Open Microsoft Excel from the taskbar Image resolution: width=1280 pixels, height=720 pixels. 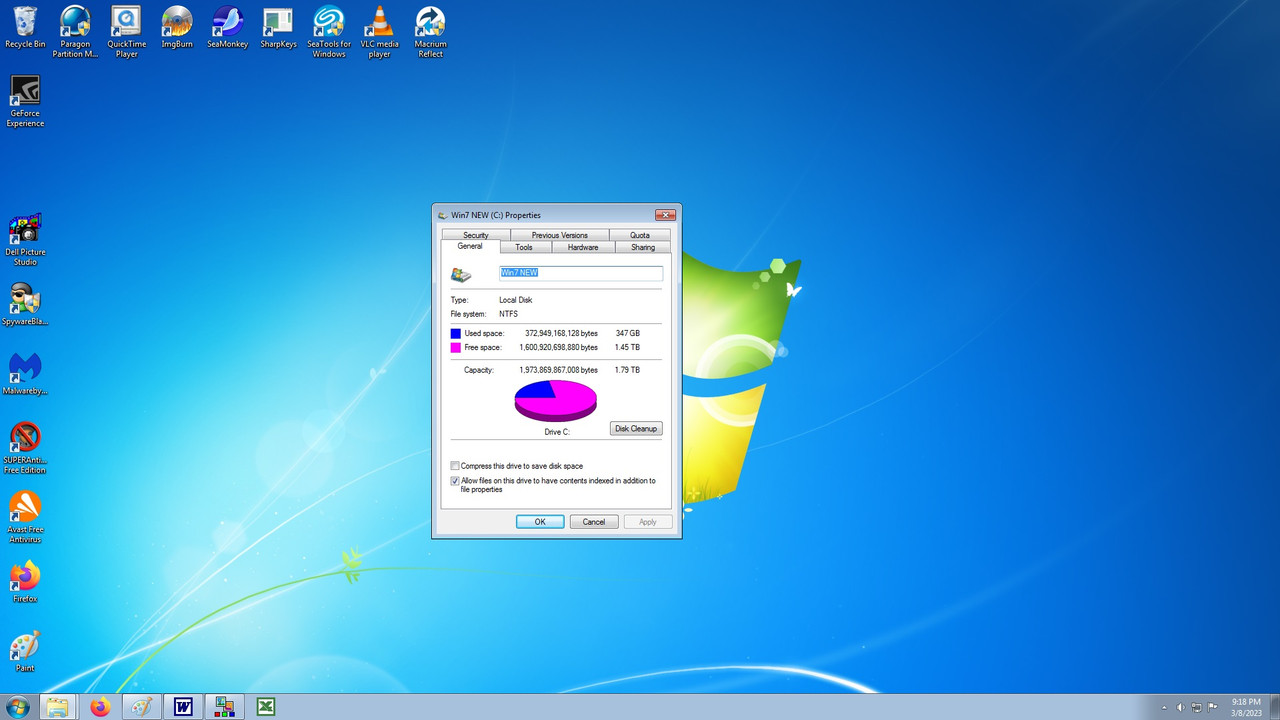(266, 707)
